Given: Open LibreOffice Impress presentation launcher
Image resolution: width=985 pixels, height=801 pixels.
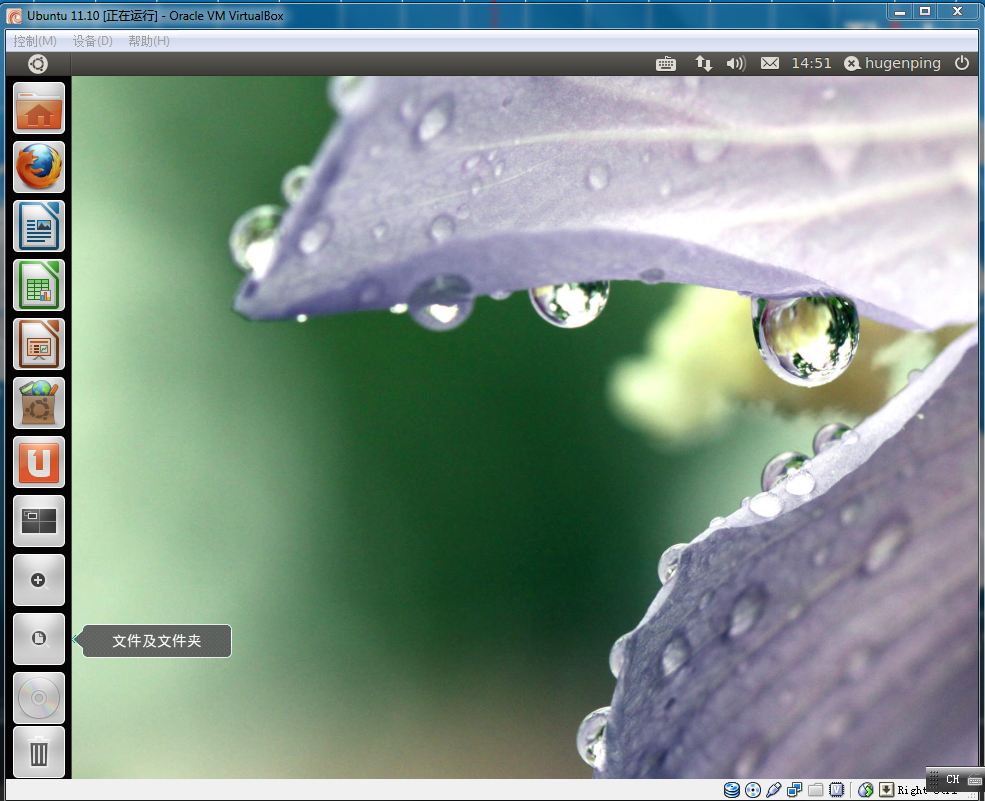Looking at the screenshot, I should tap(39, 344).
